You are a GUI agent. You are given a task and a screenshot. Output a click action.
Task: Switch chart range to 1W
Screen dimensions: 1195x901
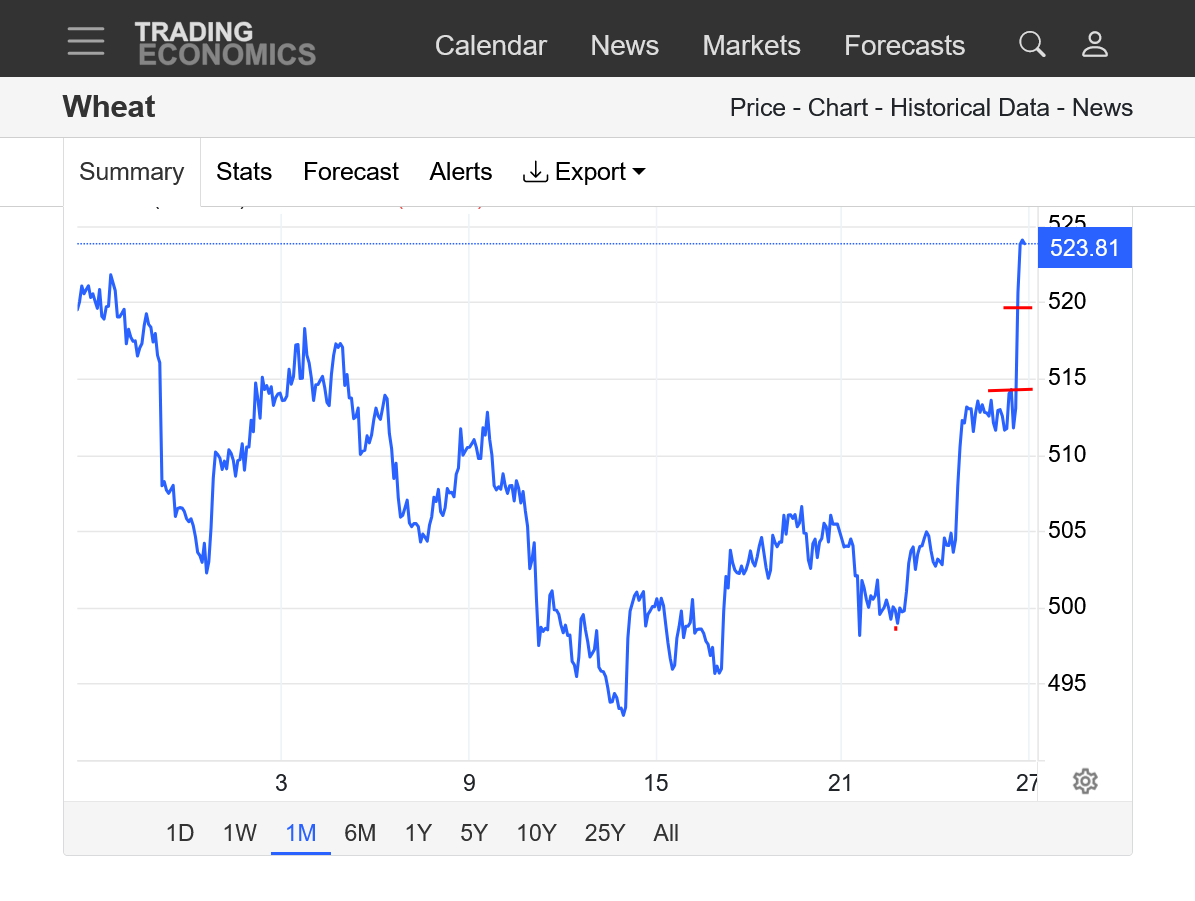click(x=240, y=833)
